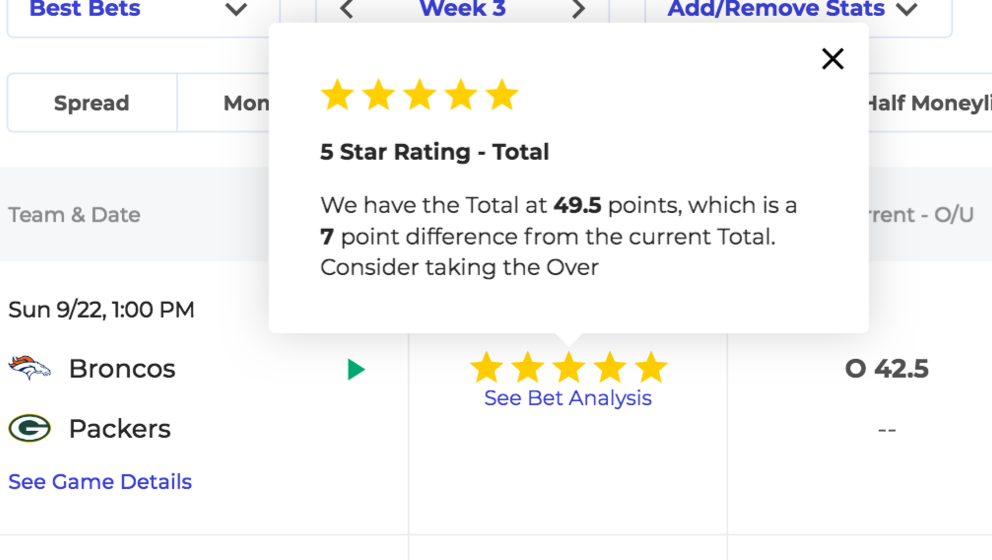Close the 5 Star Rating popup
Image resolution: width=992 pixels, height=560 pixels.
[x=833, y=59]
